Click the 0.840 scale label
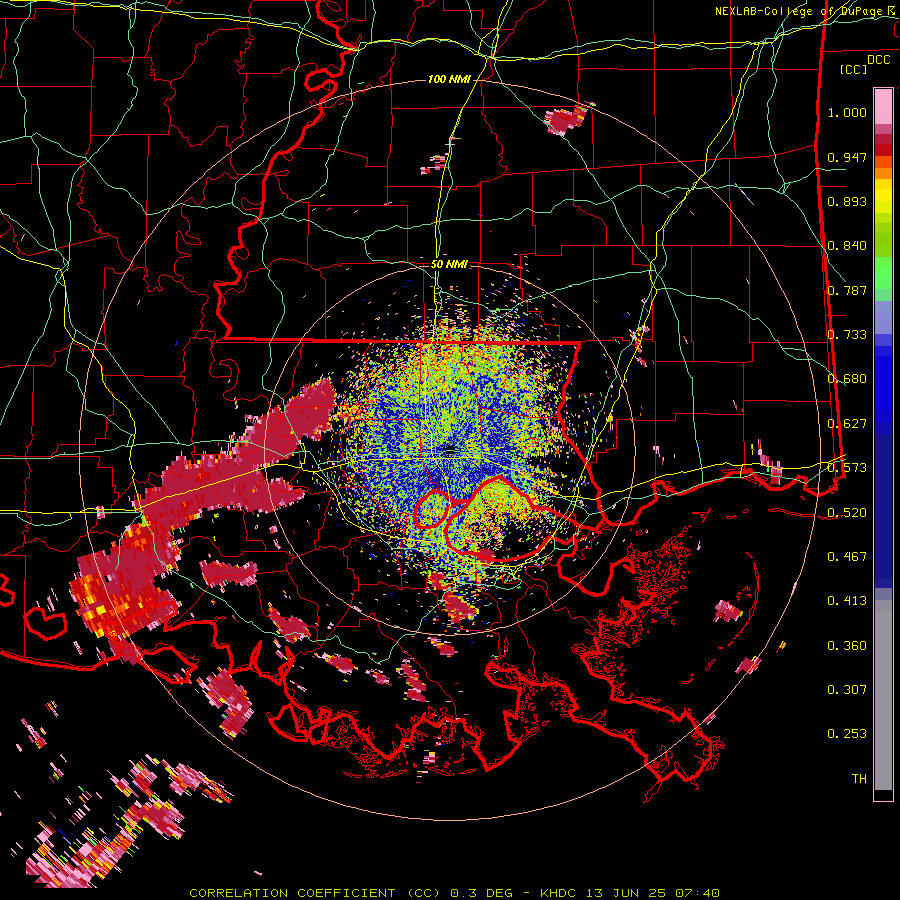 click(847, 246)
